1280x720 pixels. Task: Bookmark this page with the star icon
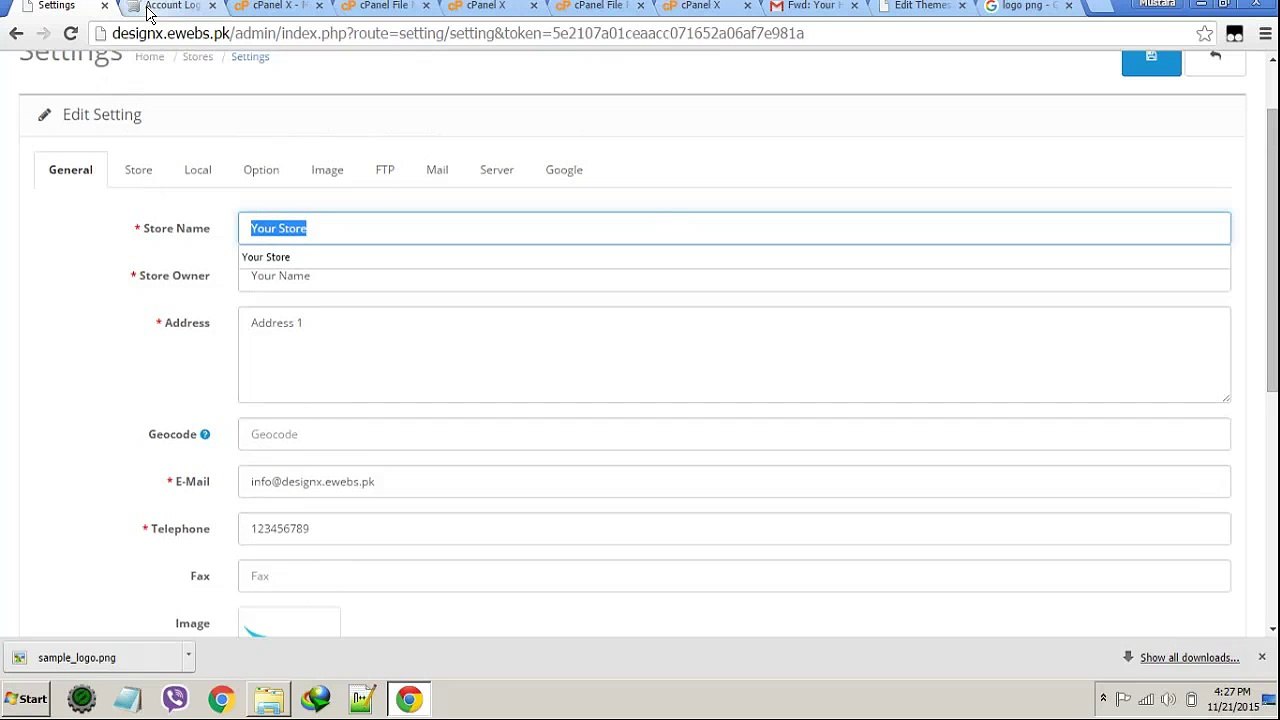coord(1205,33)
